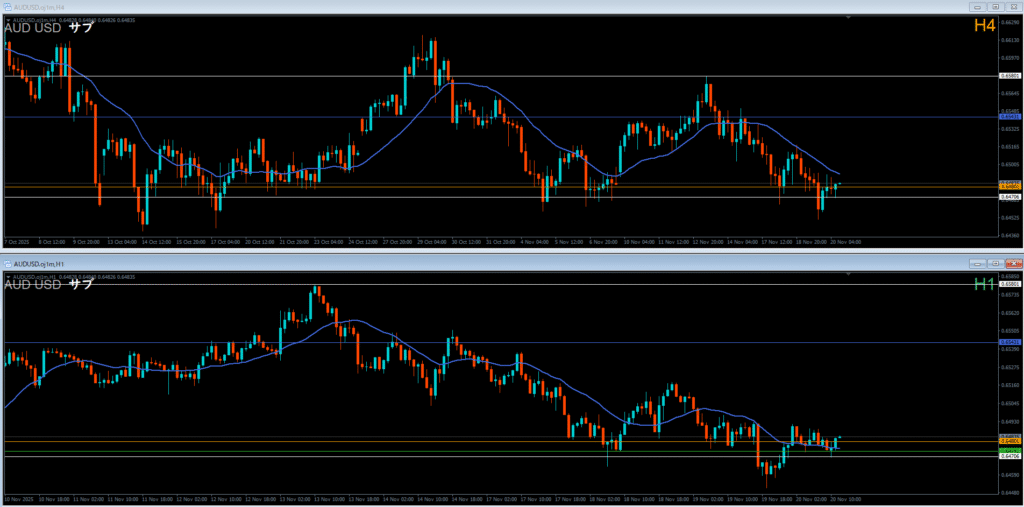The width and height of the screenshot is (1024, 507).
Task: Maximize the AUDUSD H1 chart window
Action: pos(995,263)
